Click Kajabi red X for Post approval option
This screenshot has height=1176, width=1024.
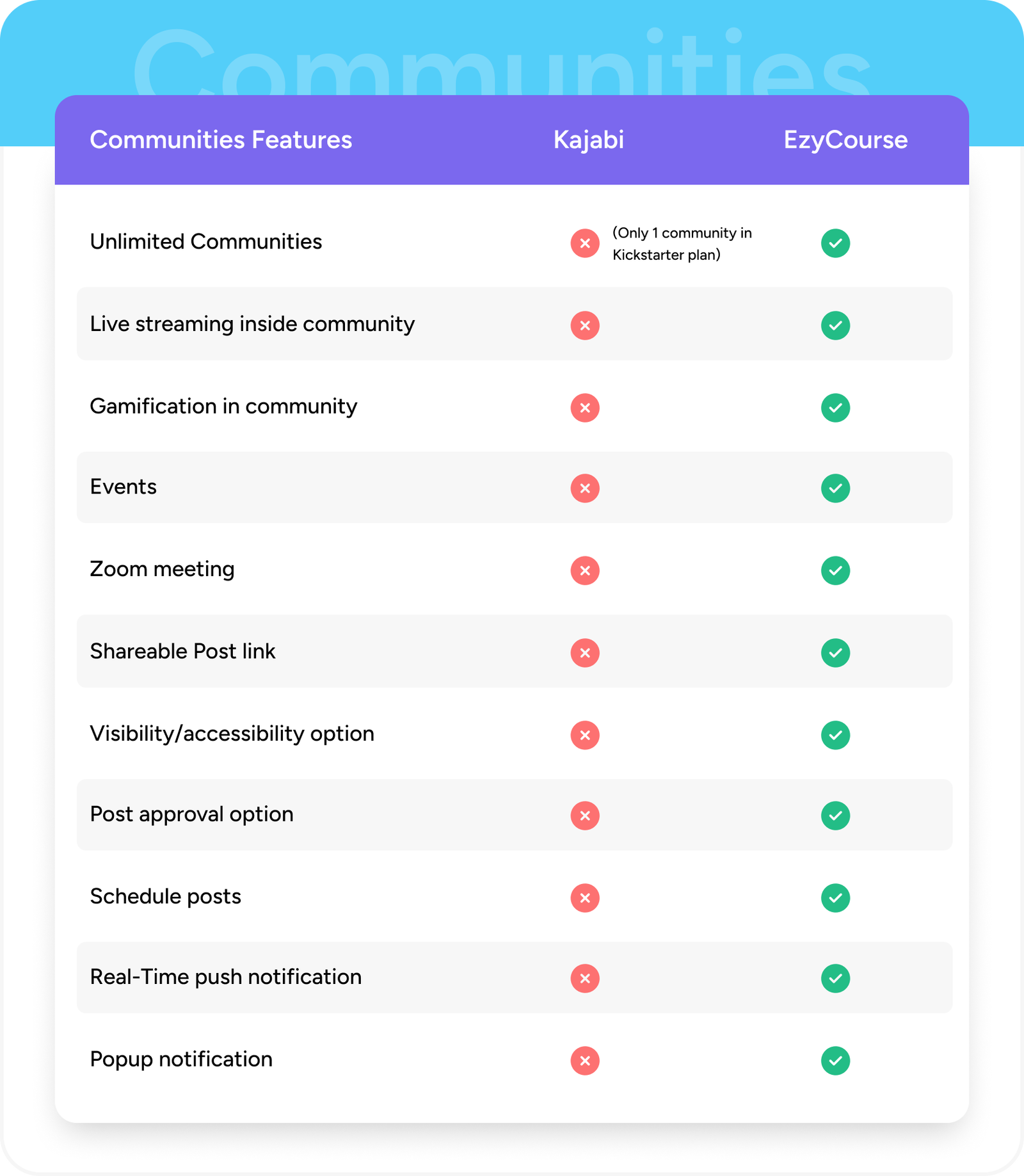(585, 816)
